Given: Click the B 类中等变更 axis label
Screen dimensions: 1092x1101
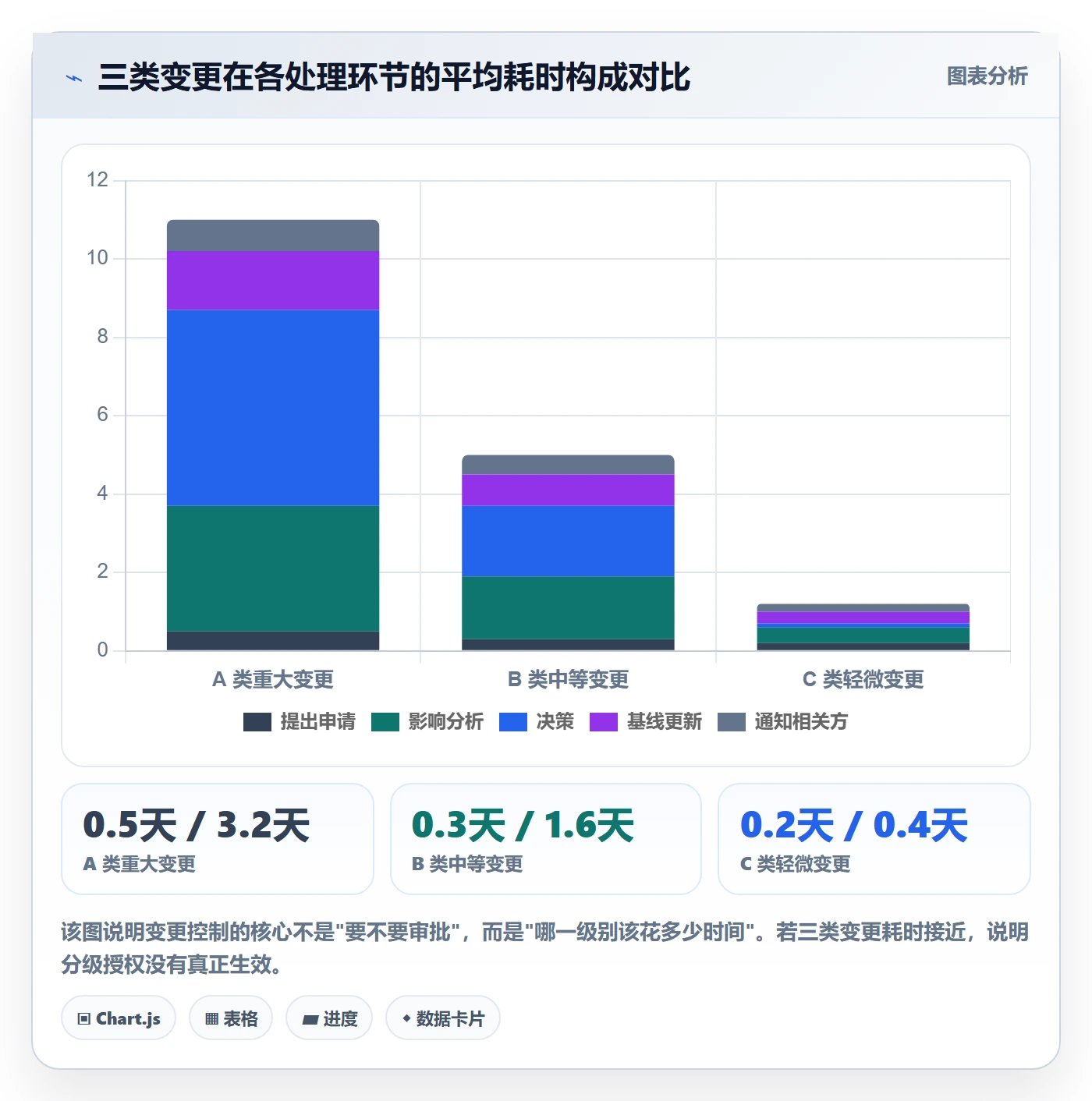Looking at the screenshot, I should point(568,680).
